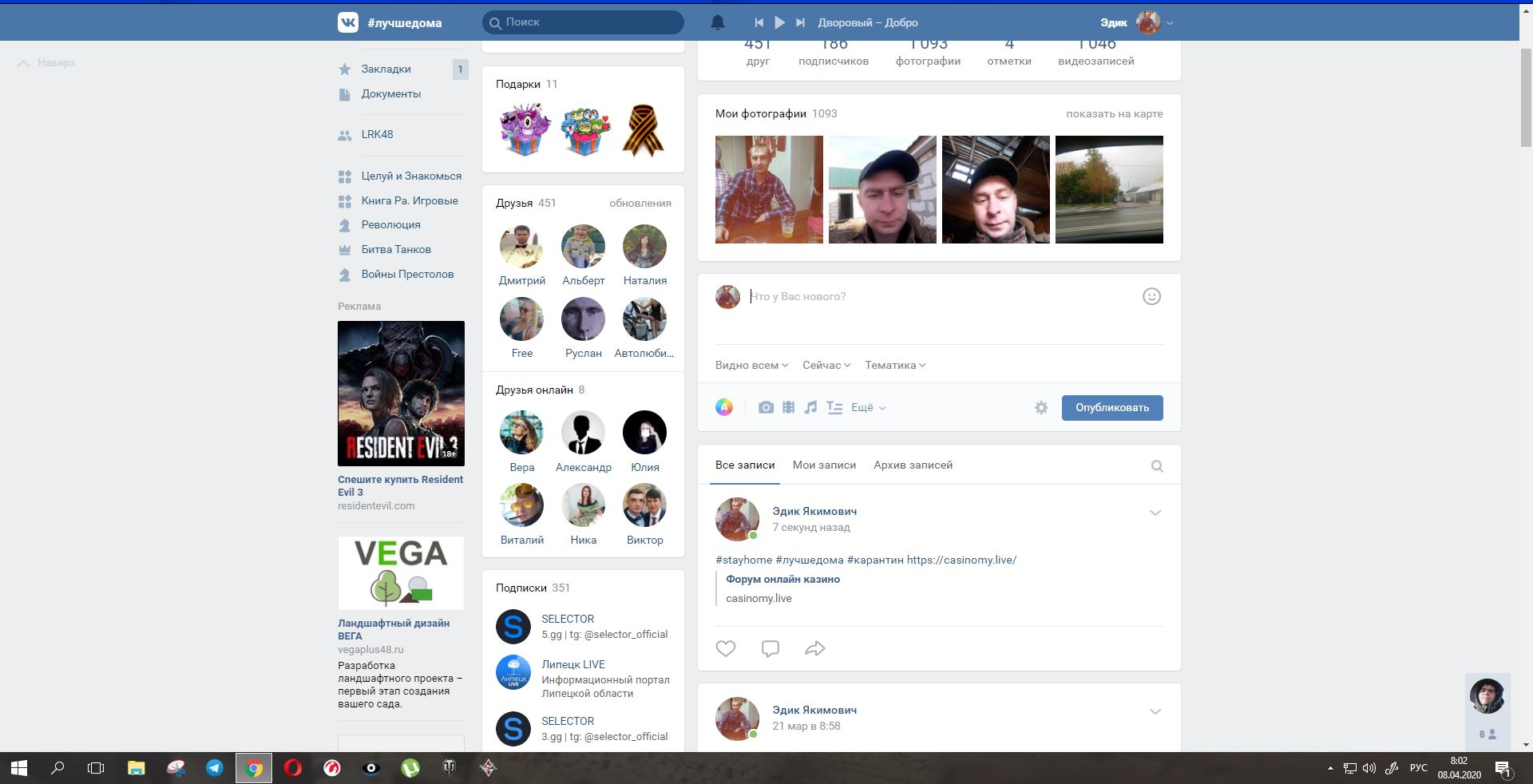Click the notifications bell icon
The width and height of the screenshot is (1533, 784).
(718, 22)
